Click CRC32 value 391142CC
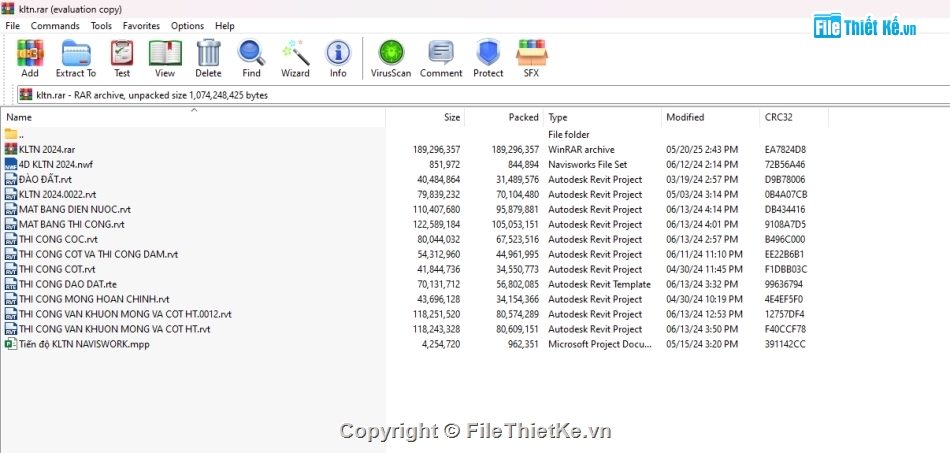 [x=786, y=344]
